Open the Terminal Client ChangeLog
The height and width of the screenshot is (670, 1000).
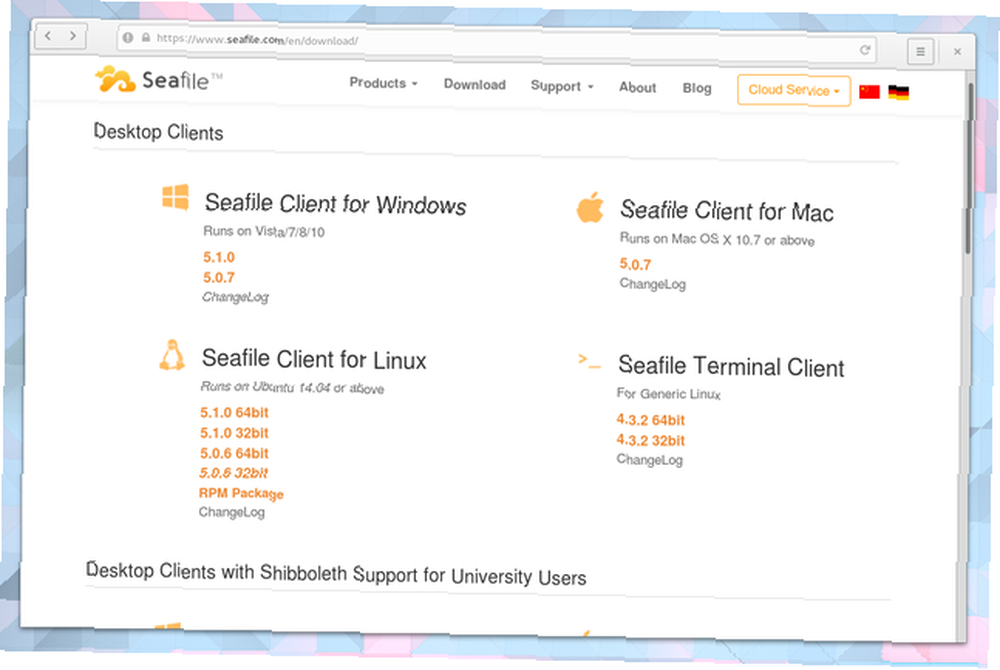[649, 460]
